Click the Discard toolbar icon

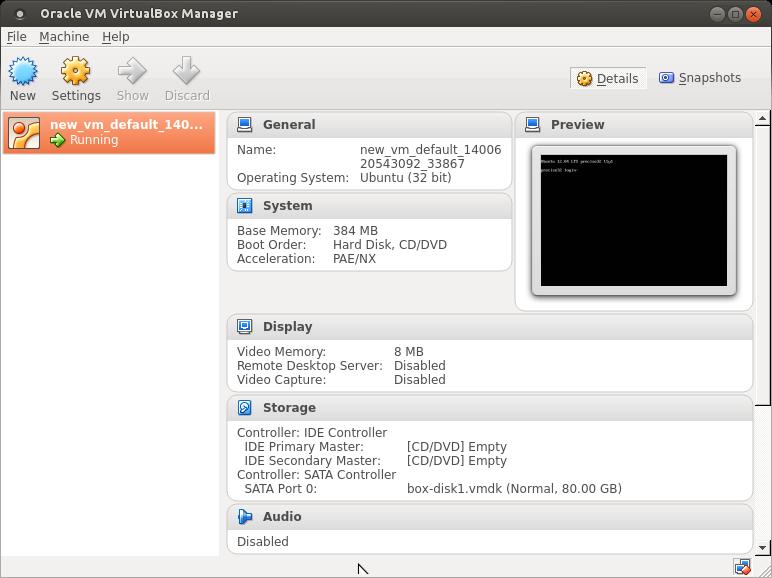(x=187, y=72)
